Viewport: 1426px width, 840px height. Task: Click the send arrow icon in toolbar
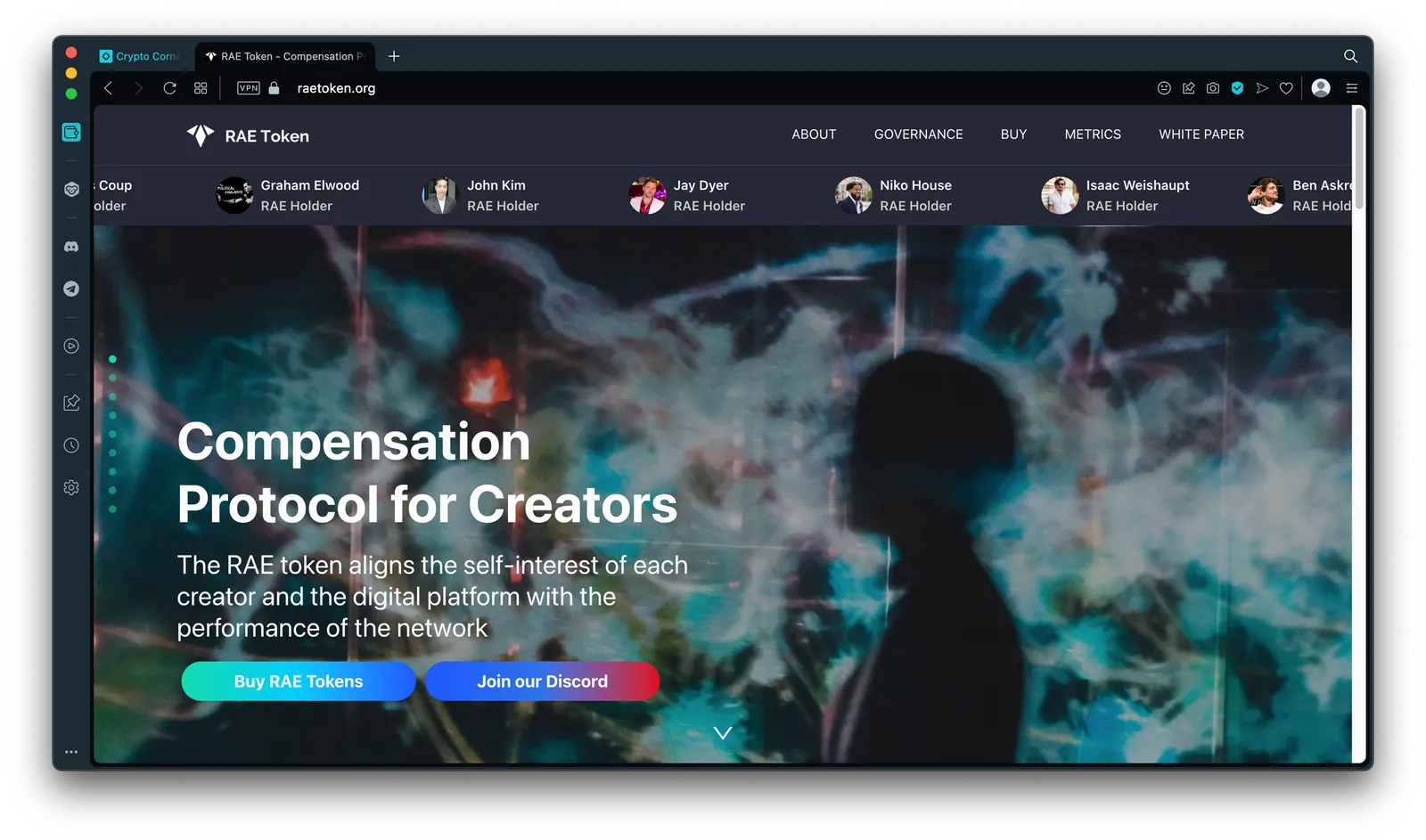click(1262, 88)
